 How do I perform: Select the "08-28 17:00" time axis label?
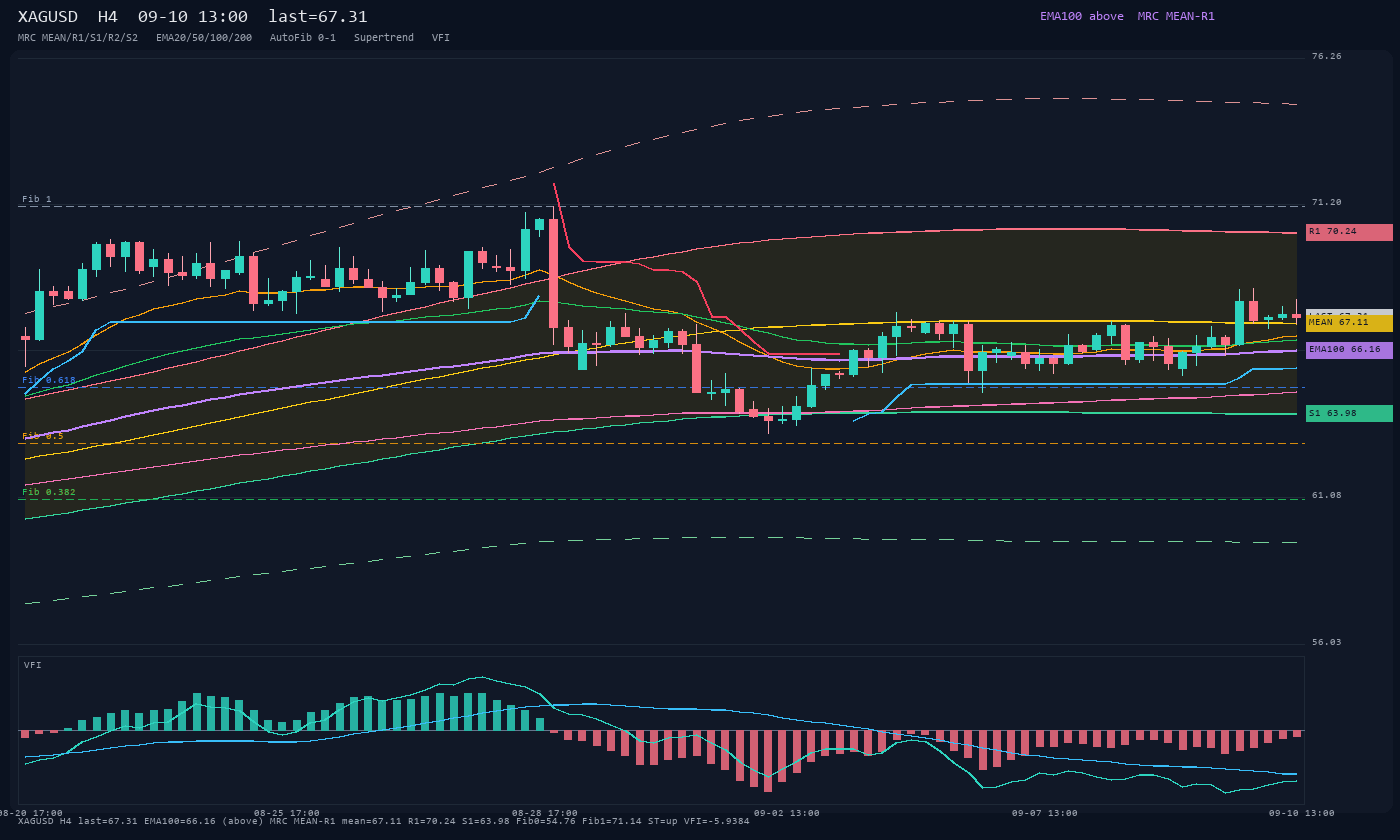coord(545,813)
